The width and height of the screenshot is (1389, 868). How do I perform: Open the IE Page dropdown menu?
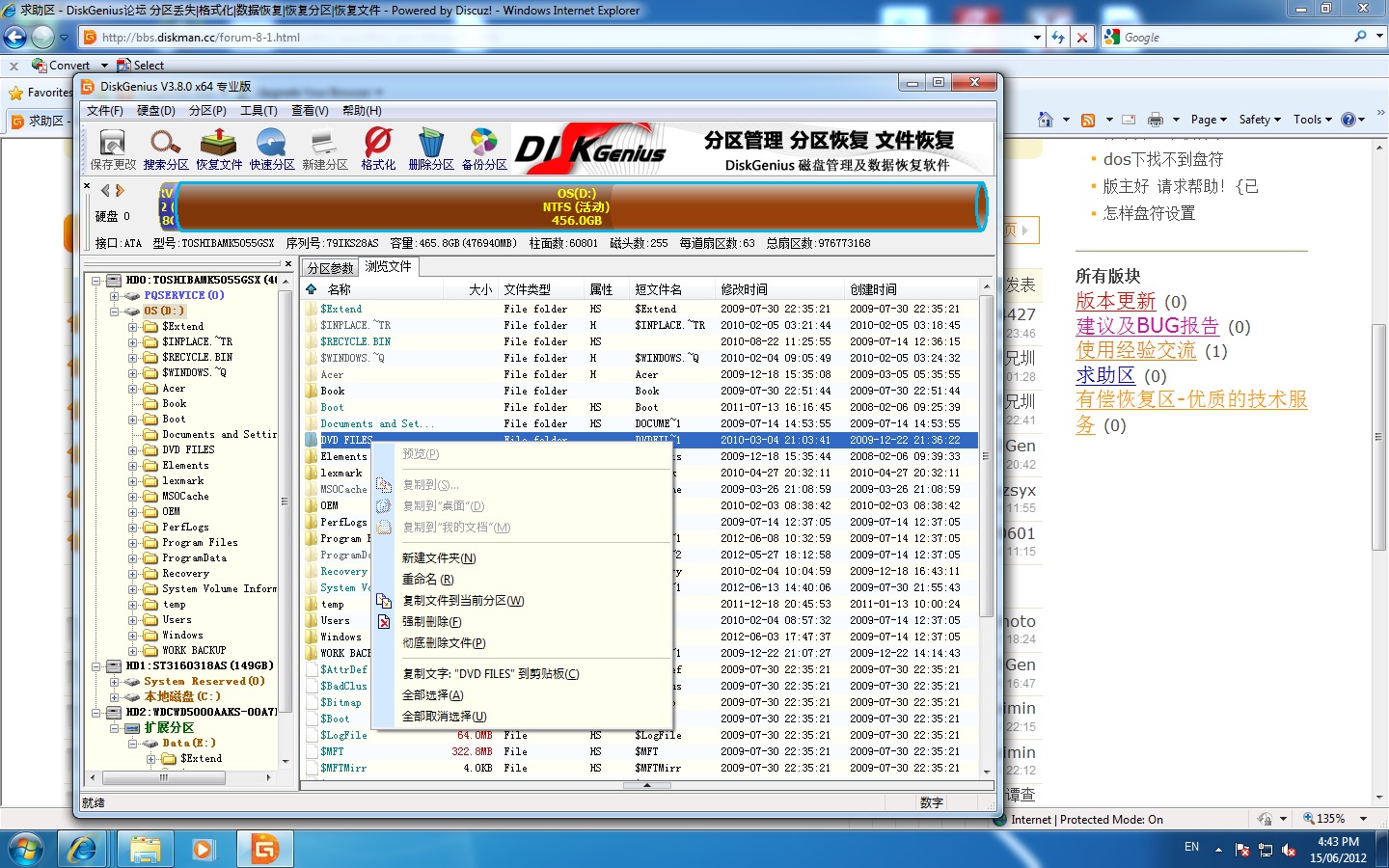point(1209,120)
